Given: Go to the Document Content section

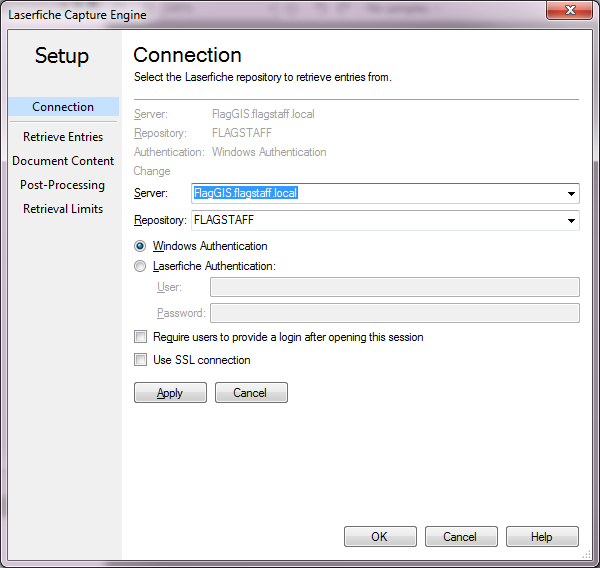Looking at the screenshot, I should [x=63, y=161].
